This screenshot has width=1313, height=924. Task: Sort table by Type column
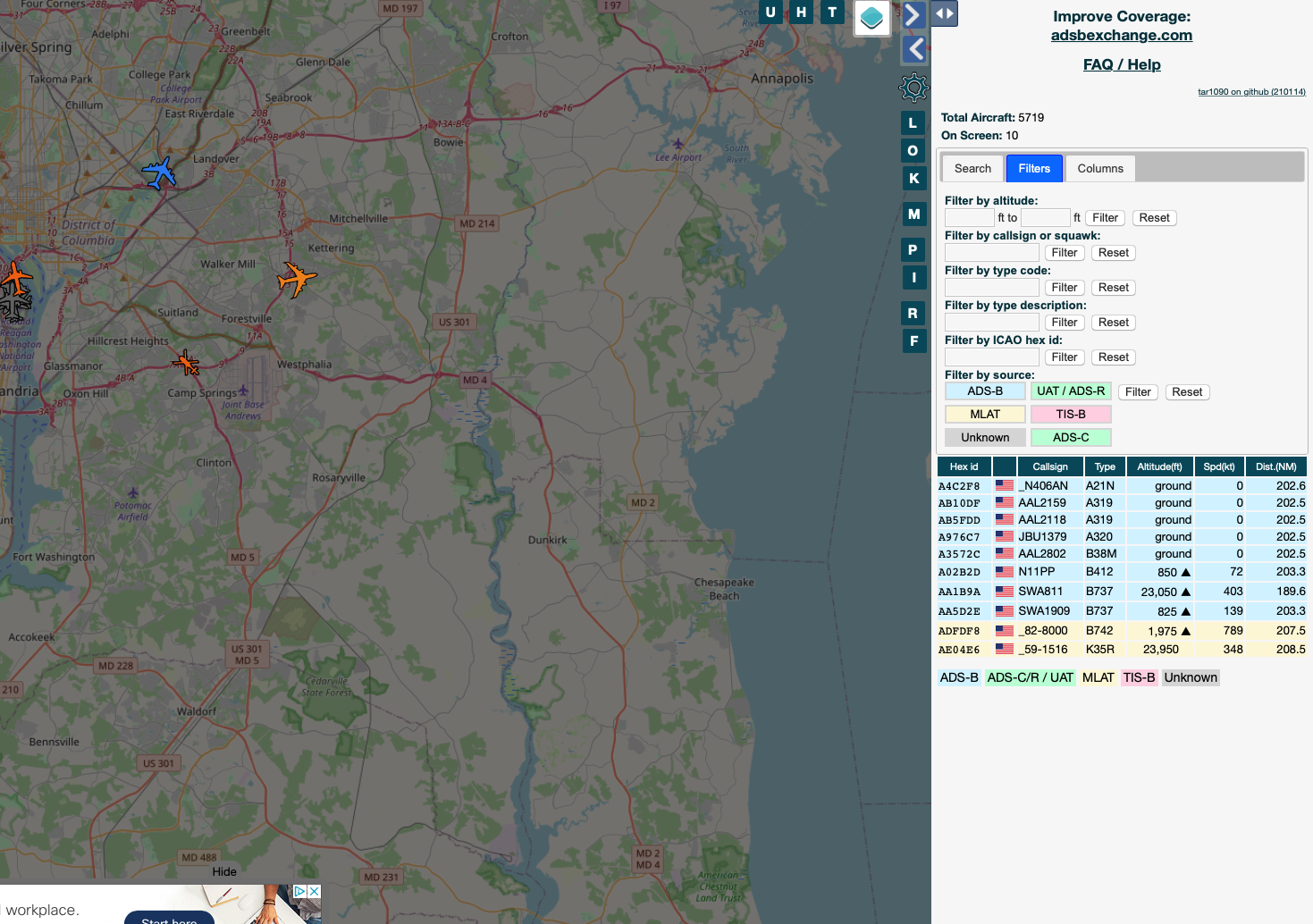[1105, 466]
